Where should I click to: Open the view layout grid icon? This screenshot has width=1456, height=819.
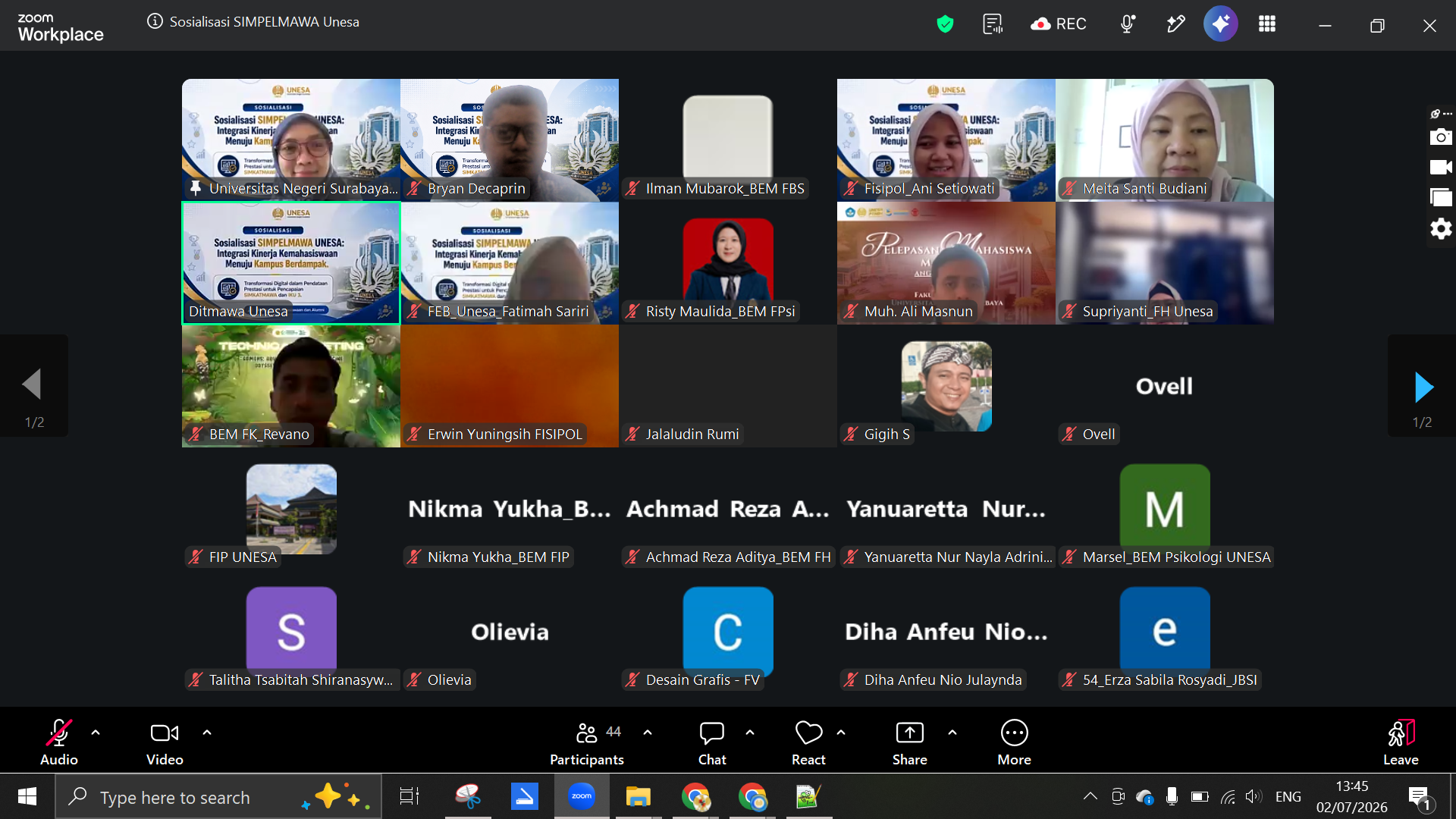click(1267, 24)
